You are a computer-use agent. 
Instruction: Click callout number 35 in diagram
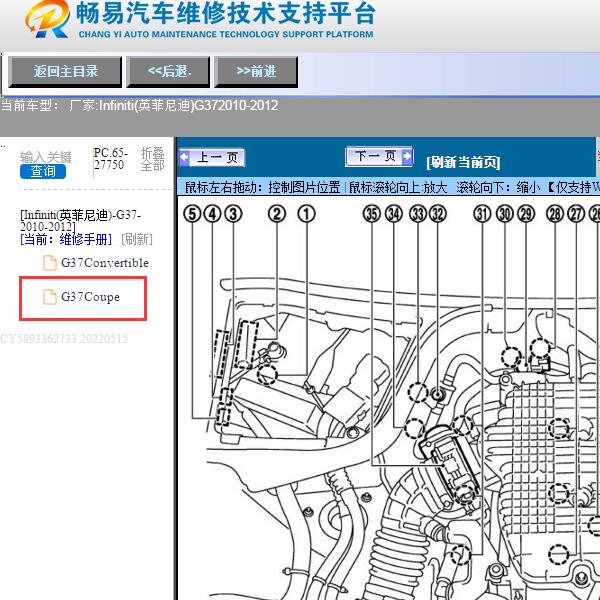click(x=372, y=214)
